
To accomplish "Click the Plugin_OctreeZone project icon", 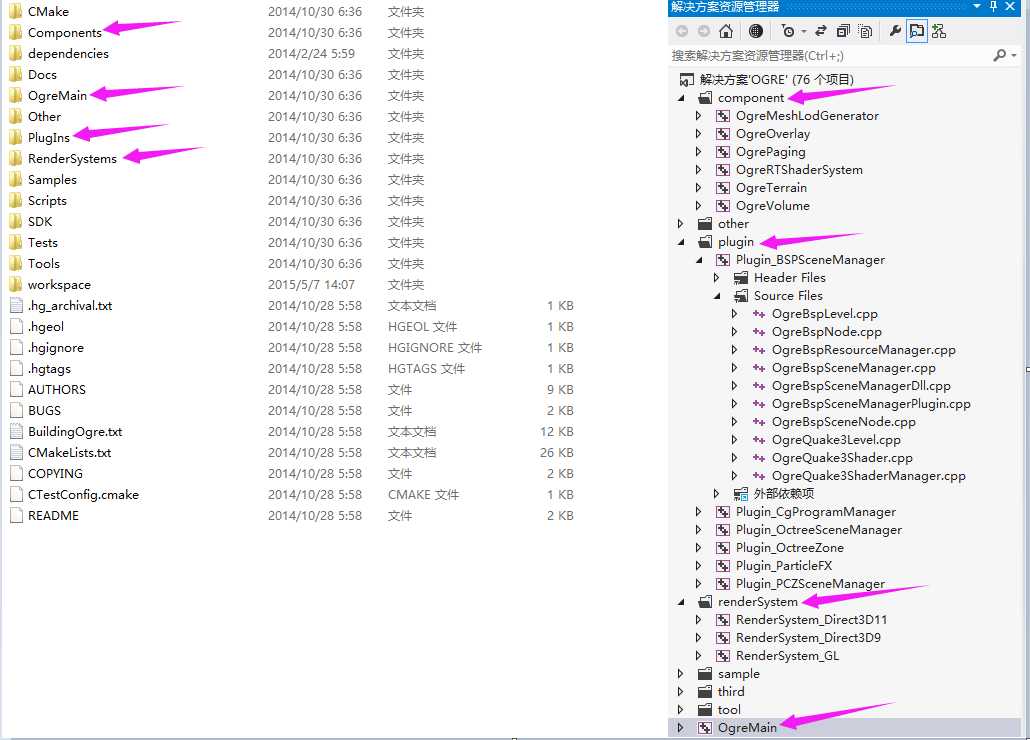I will [723, 548].
